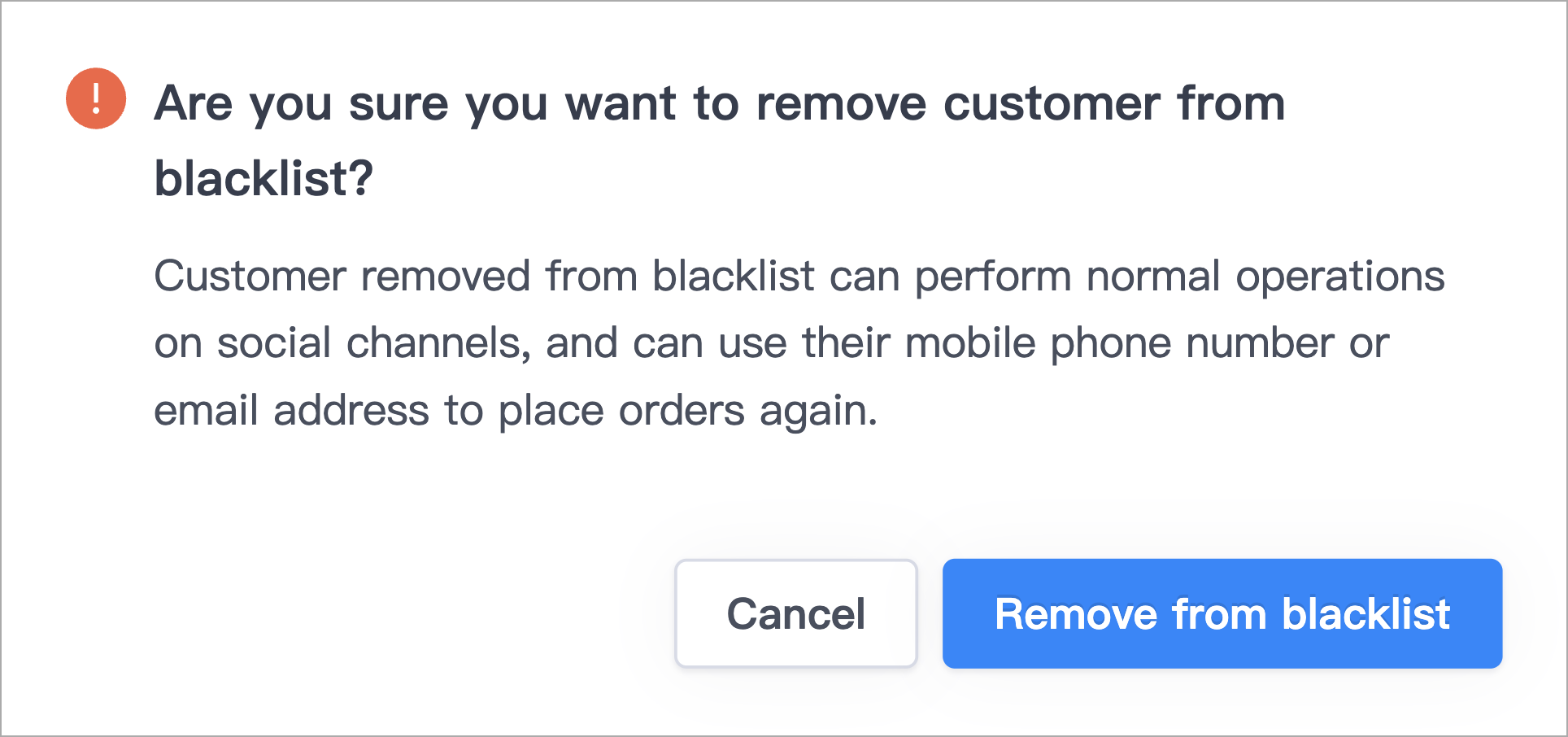Click the 'Customer removed from blacklist' sentence start
This screenshot has width=1568, height=737.
485,276
